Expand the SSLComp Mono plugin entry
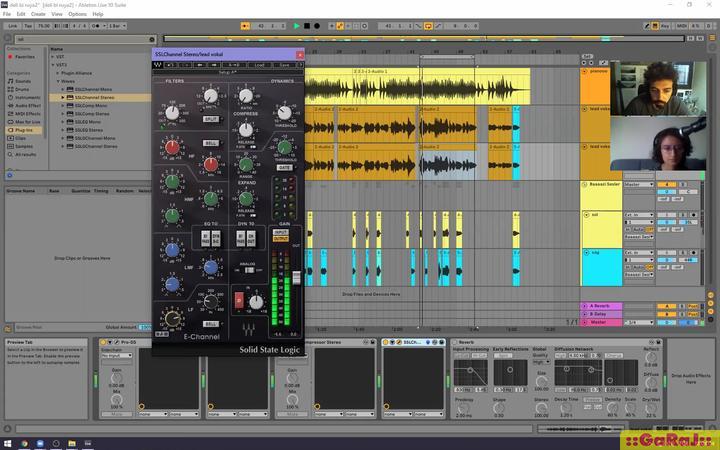This screenshot has width=720, height=450. (x=63, y=106)
